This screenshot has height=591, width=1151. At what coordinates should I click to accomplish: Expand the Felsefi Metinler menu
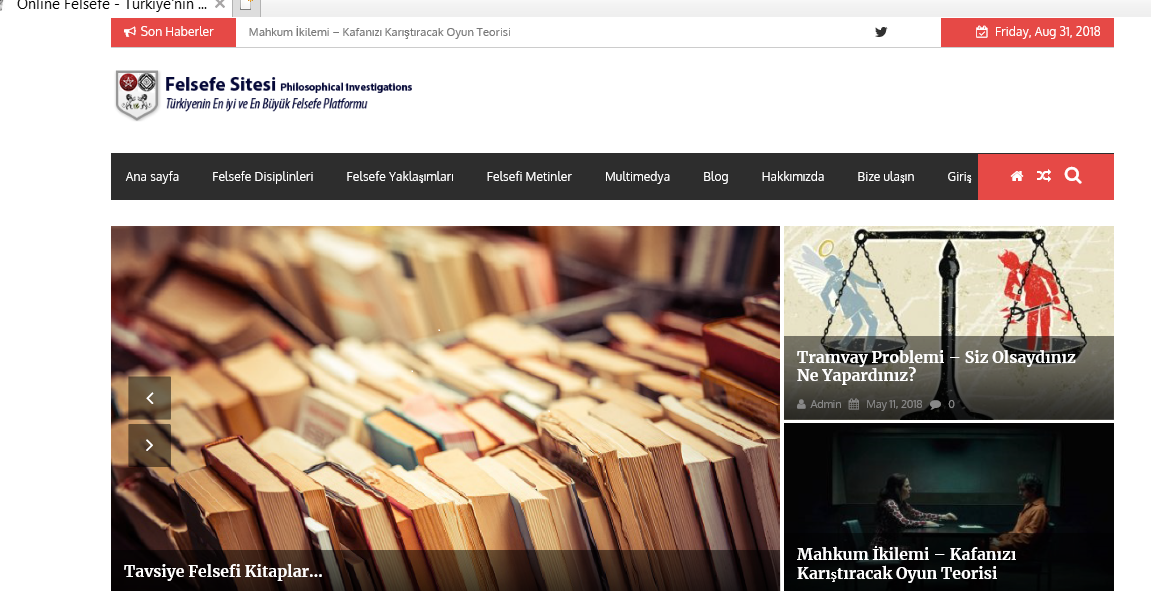(529, 177)
